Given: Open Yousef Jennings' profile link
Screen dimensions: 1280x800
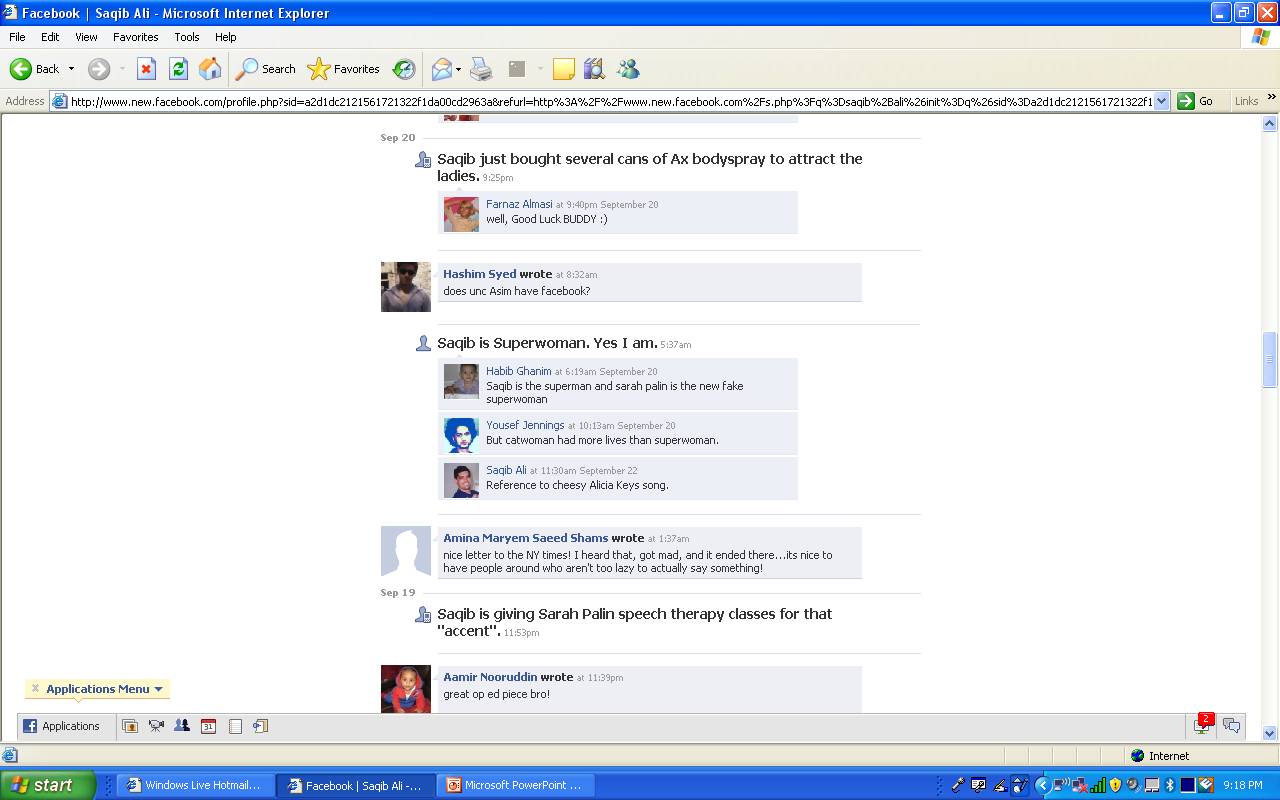Looking at the screenshot, I should 525,425.
